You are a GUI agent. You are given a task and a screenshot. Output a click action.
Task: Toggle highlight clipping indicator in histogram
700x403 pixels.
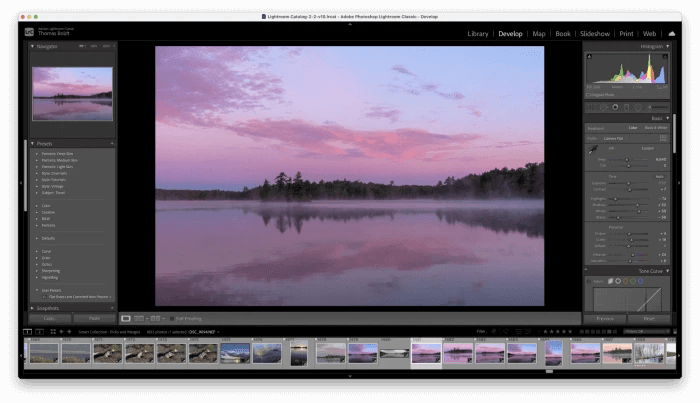coord(665,56)
